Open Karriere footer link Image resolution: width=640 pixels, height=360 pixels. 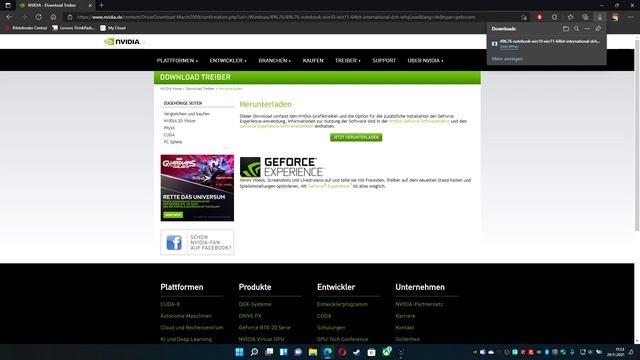point(405,316)
